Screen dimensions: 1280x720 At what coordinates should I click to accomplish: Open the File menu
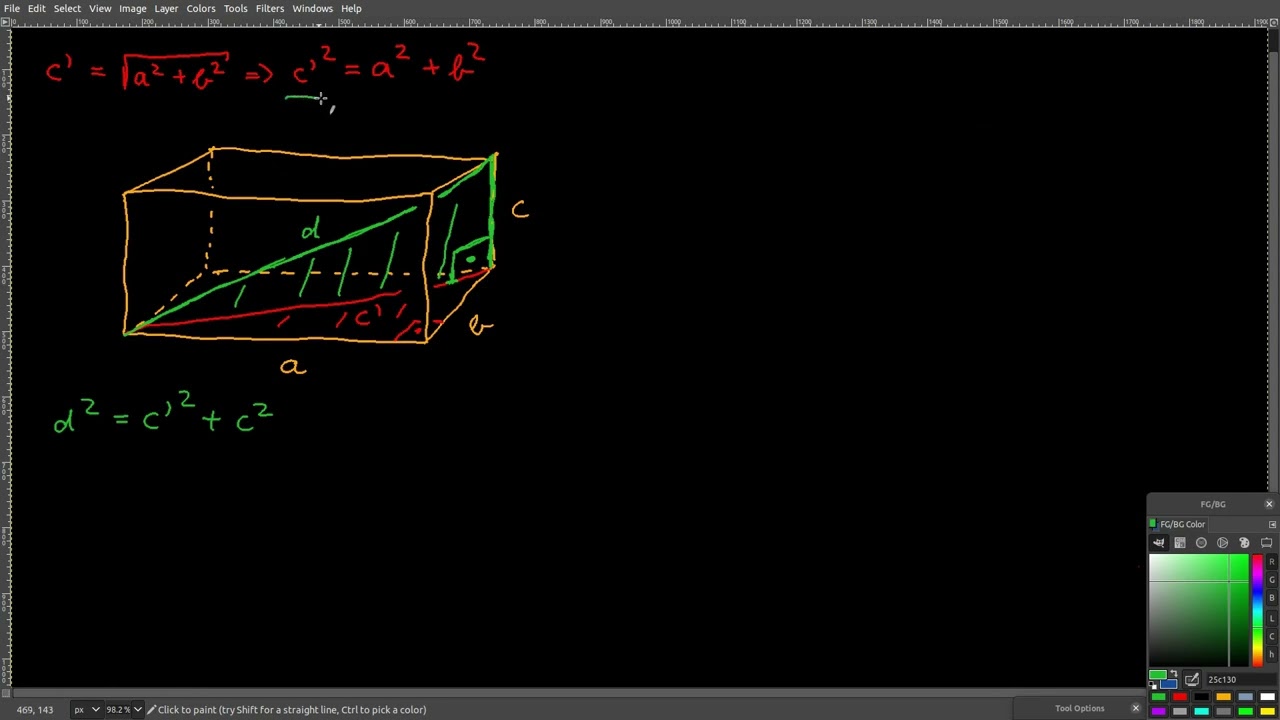click(x=12, y=8)
